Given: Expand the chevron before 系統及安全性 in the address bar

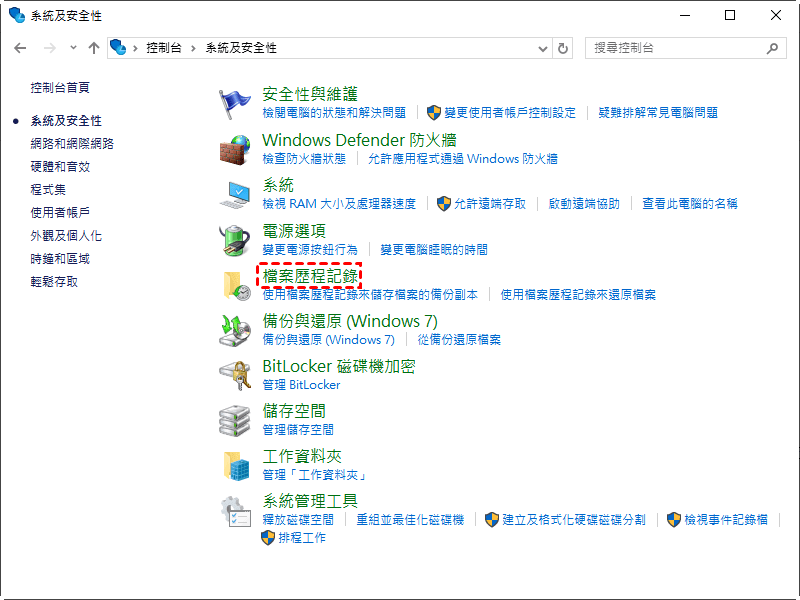Looking at the screenshot, I should tap(193, 48).
